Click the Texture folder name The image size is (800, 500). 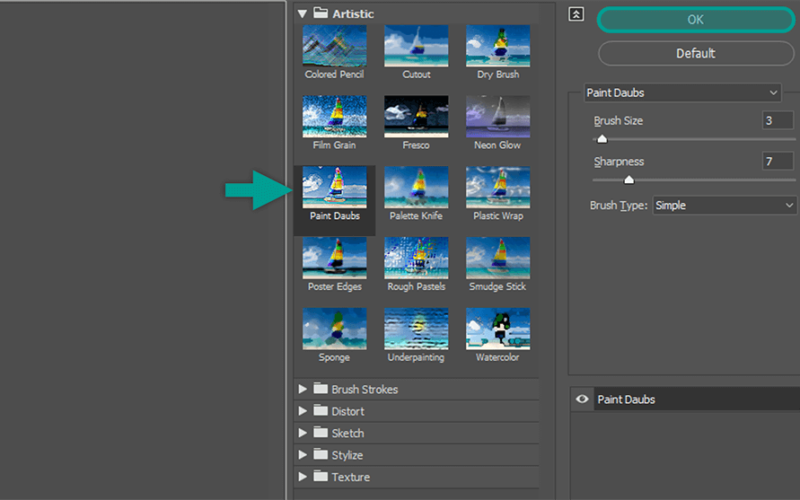click(351, 477)
